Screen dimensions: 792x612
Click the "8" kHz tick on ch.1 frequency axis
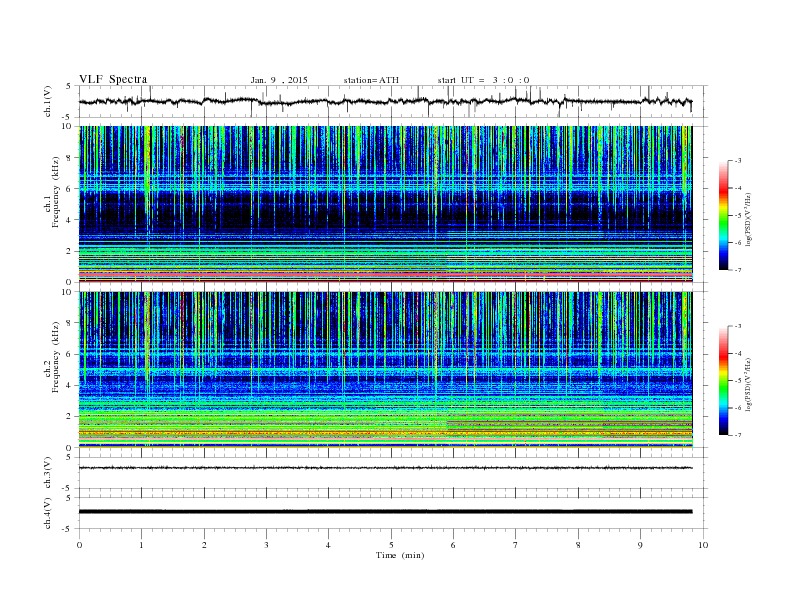point(69,158)
